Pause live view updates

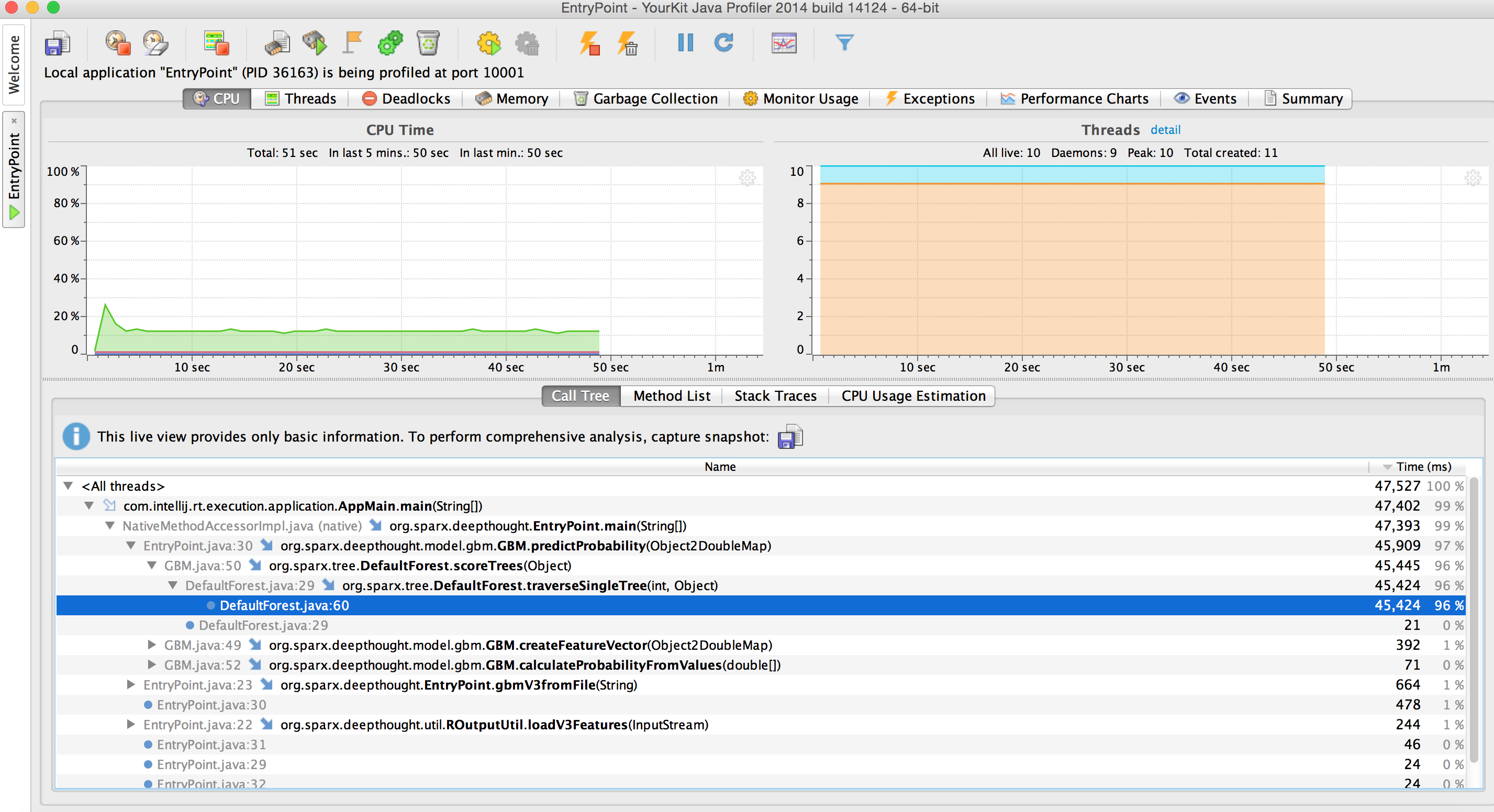click(686, 42)
